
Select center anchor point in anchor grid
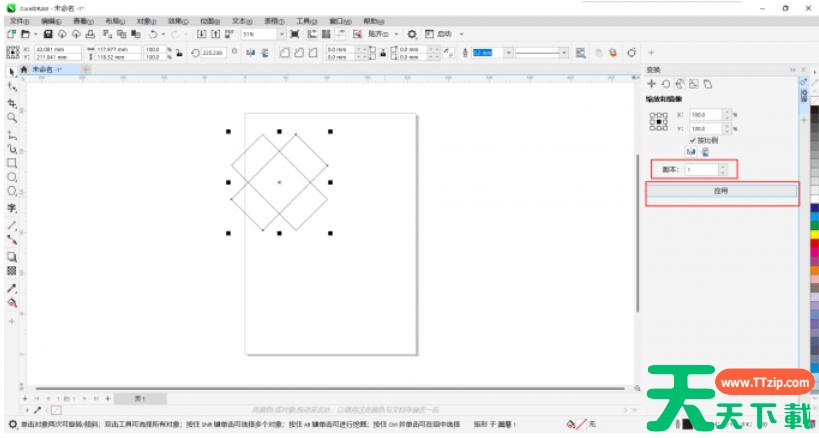[x=659, y=121]
